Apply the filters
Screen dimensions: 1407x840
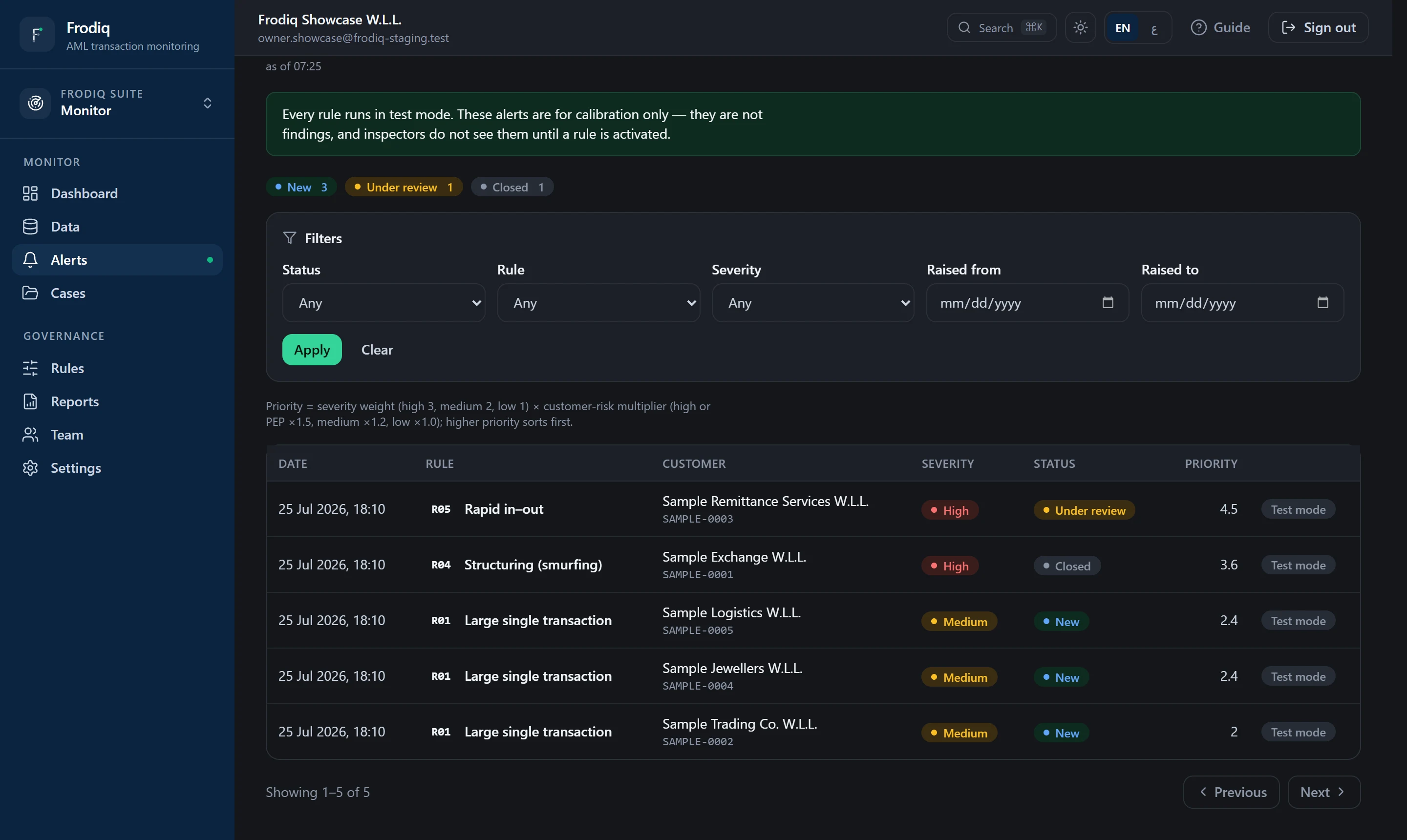pyautogui.click(x=312, y=350)
